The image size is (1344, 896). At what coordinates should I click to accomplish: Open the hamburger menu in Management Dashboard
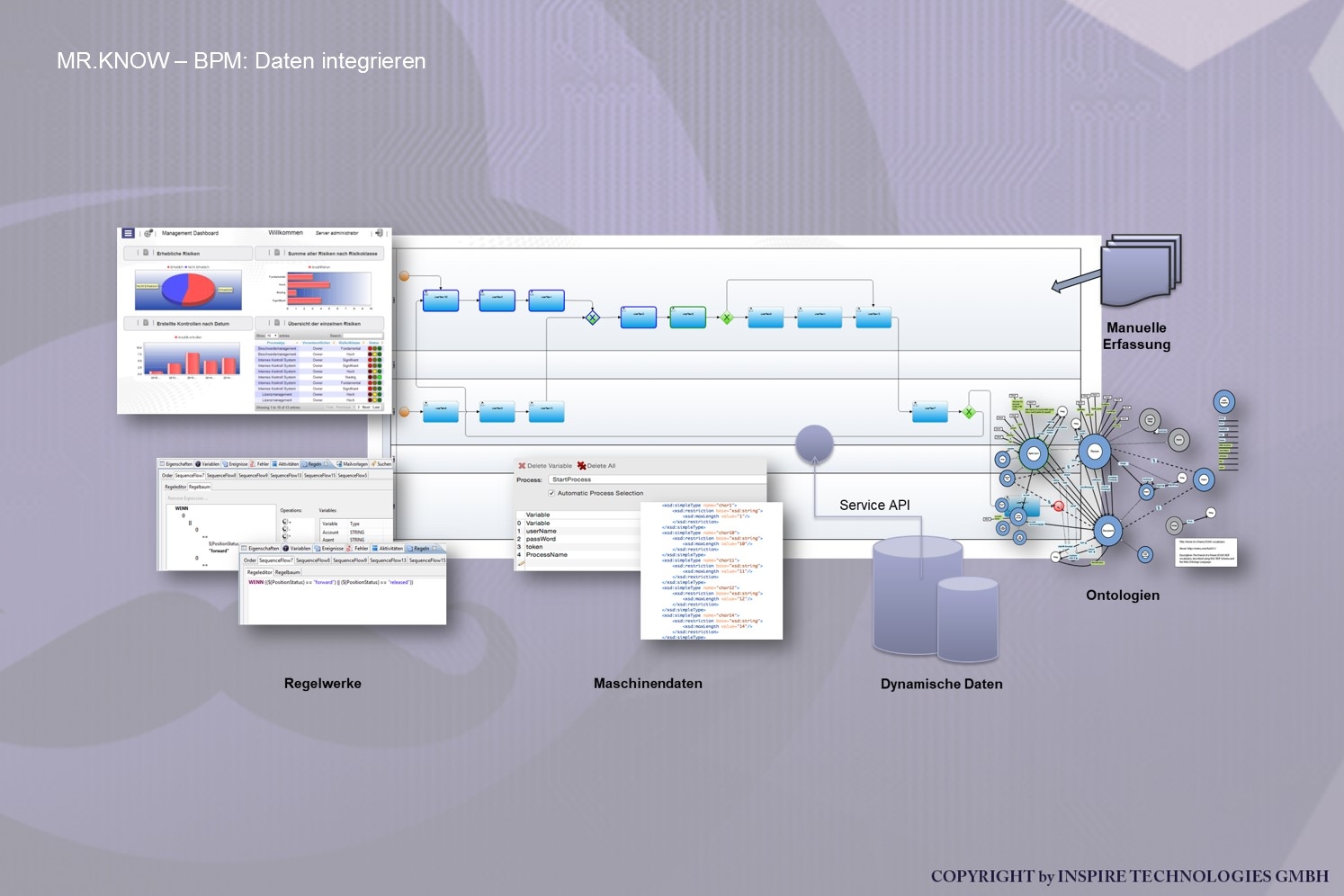(129, 233)
